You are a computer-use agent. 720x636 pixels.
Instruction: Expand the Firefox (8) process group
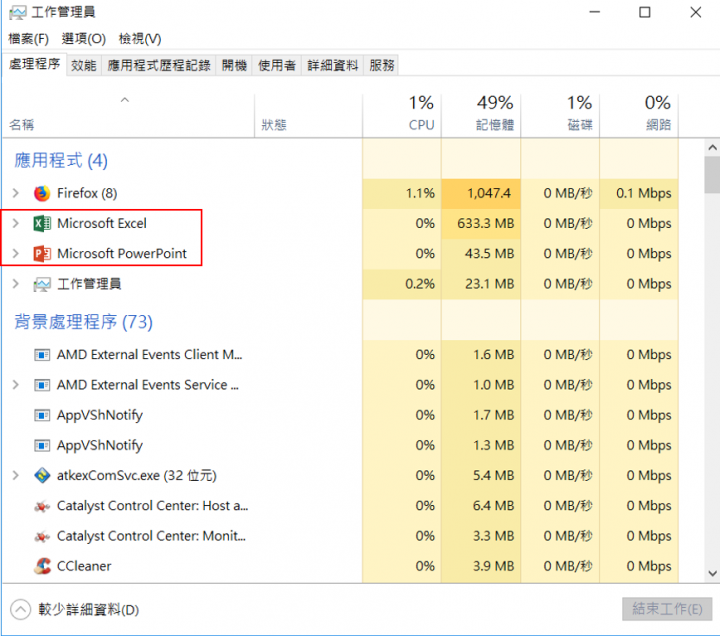16,193
